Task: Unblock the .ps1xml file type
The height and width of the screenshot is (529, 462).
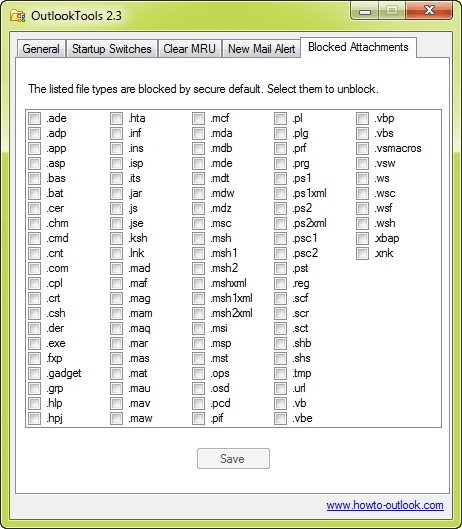Action: (280, 193)
